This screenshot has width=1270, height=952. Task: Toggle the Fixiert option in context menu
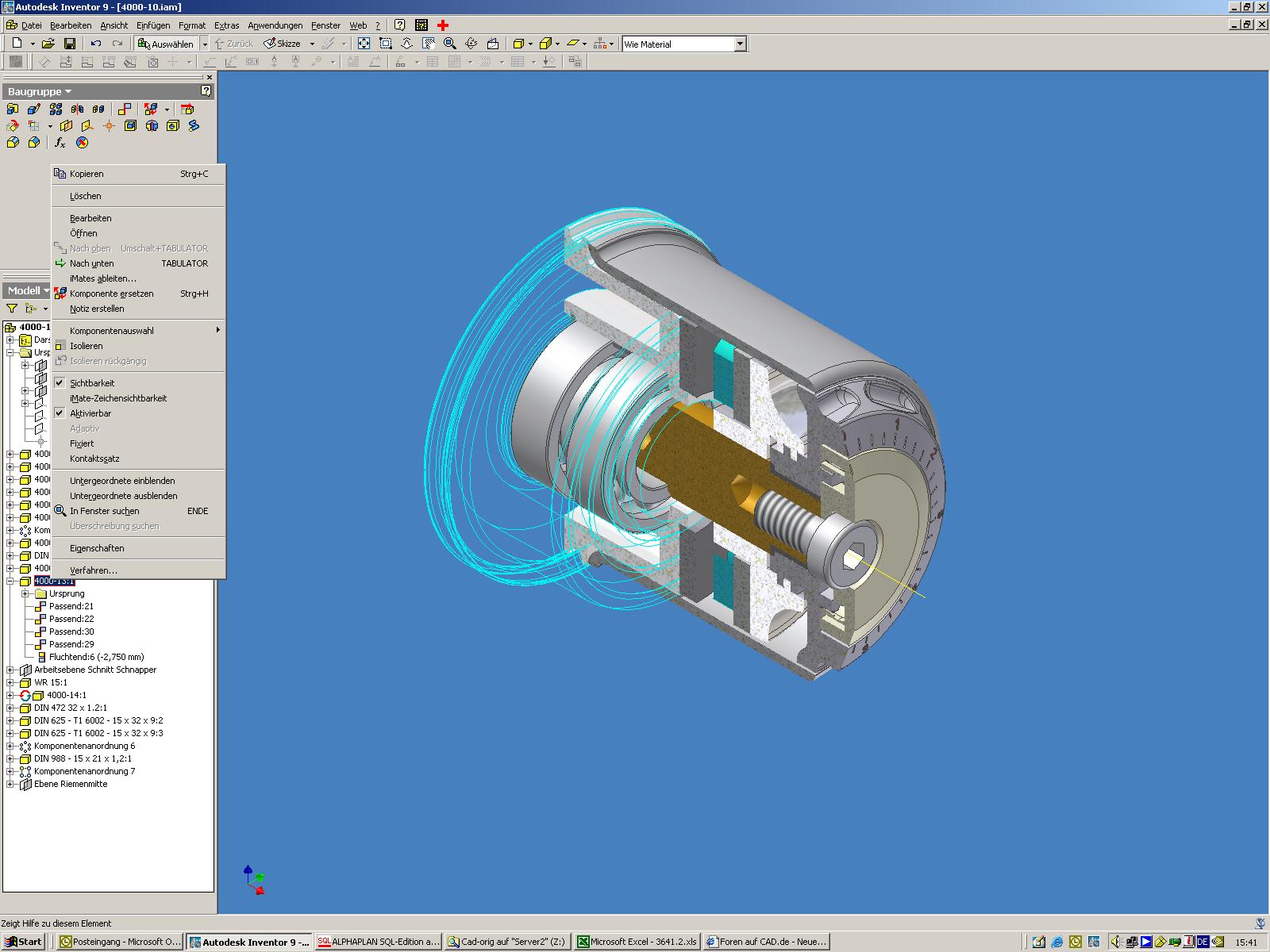point(82,443)
